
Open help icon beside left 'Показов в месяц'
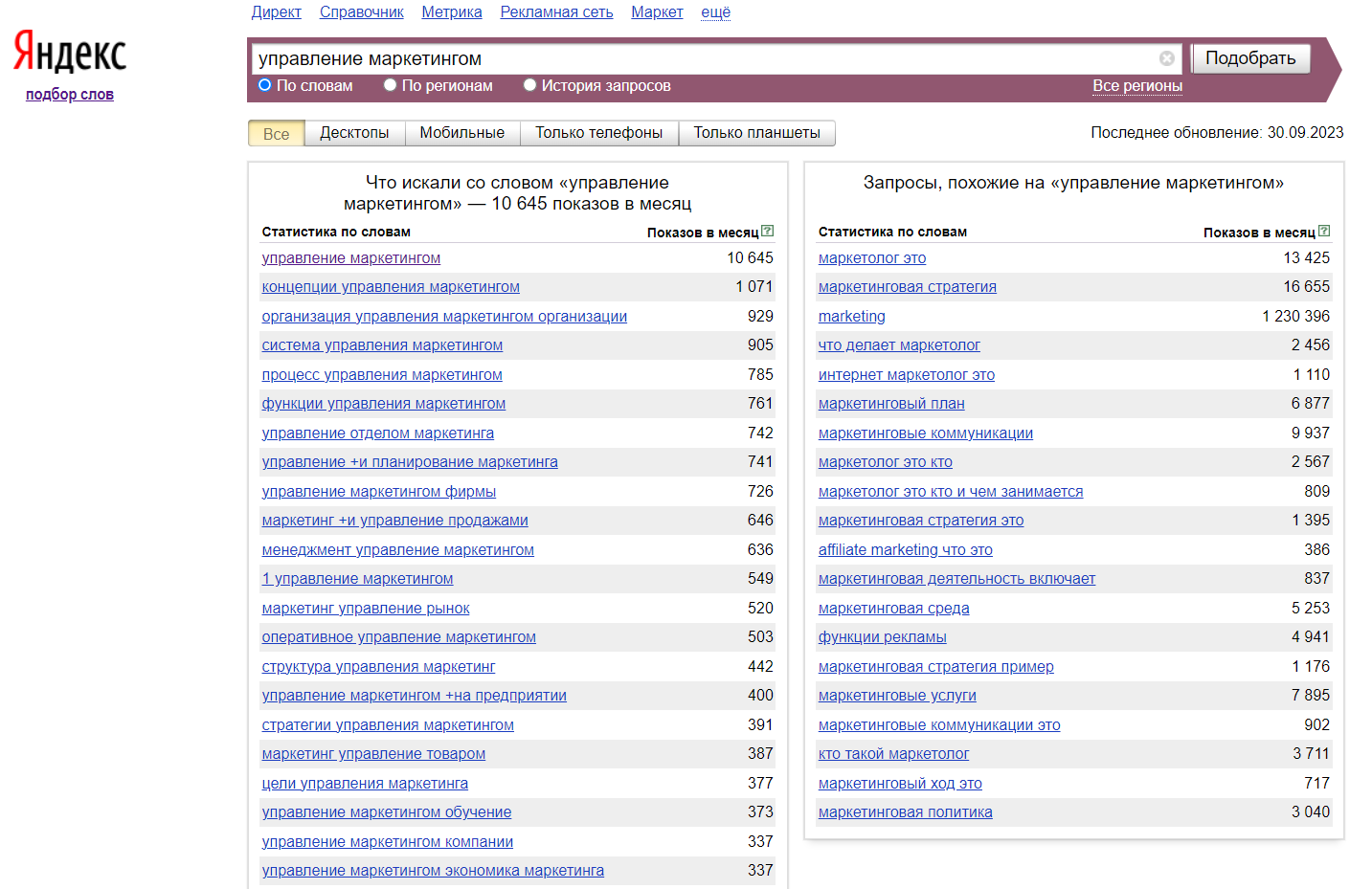(767, 231)
